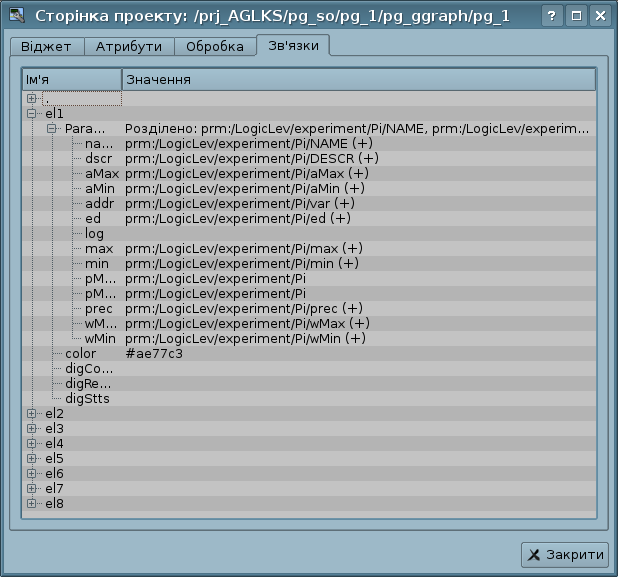Click the Значення column header
This screenshot has width=618, height=577.
(358, 79)
